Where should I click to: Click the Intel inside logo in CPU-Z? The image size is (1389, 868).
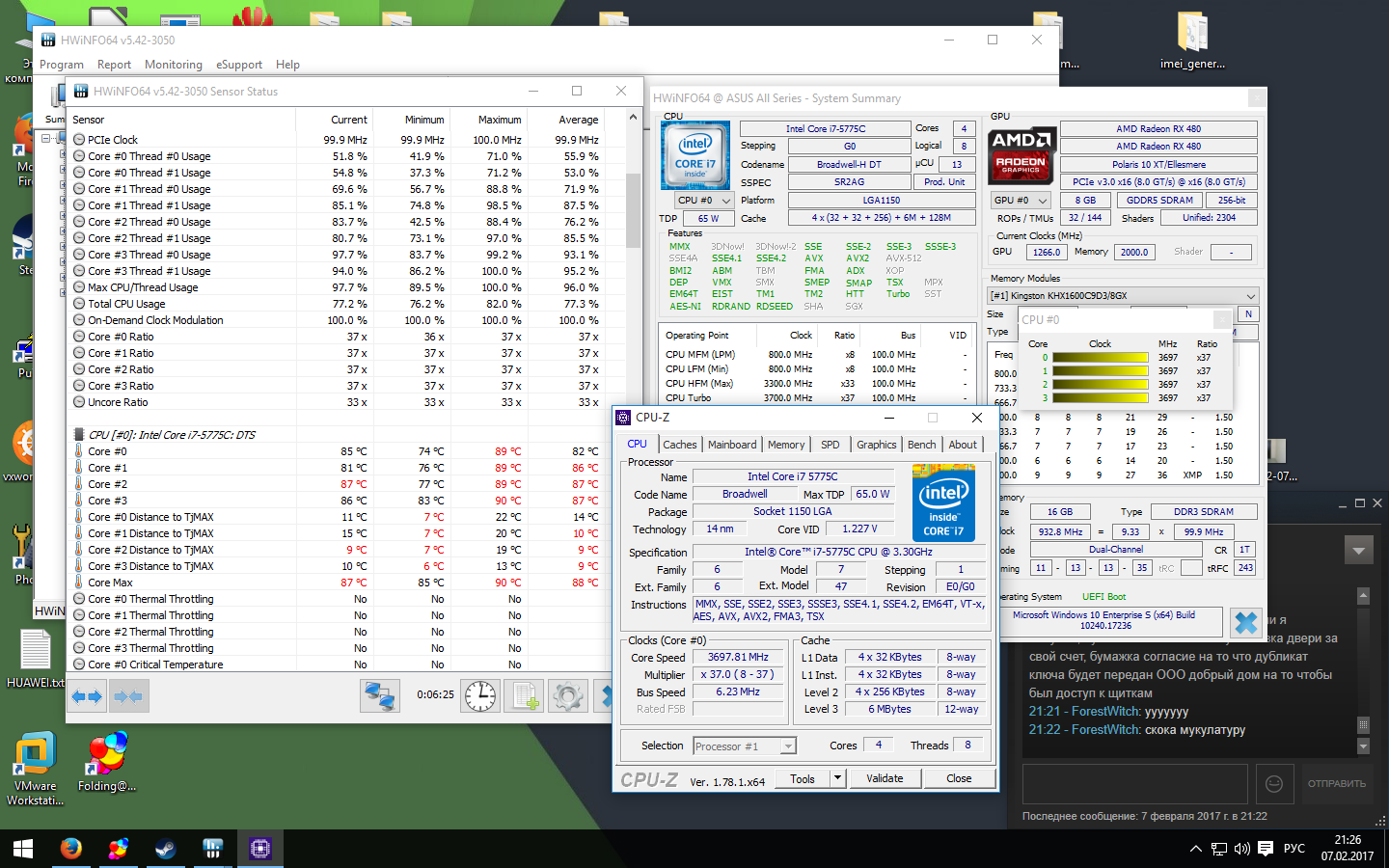[943, 502]
